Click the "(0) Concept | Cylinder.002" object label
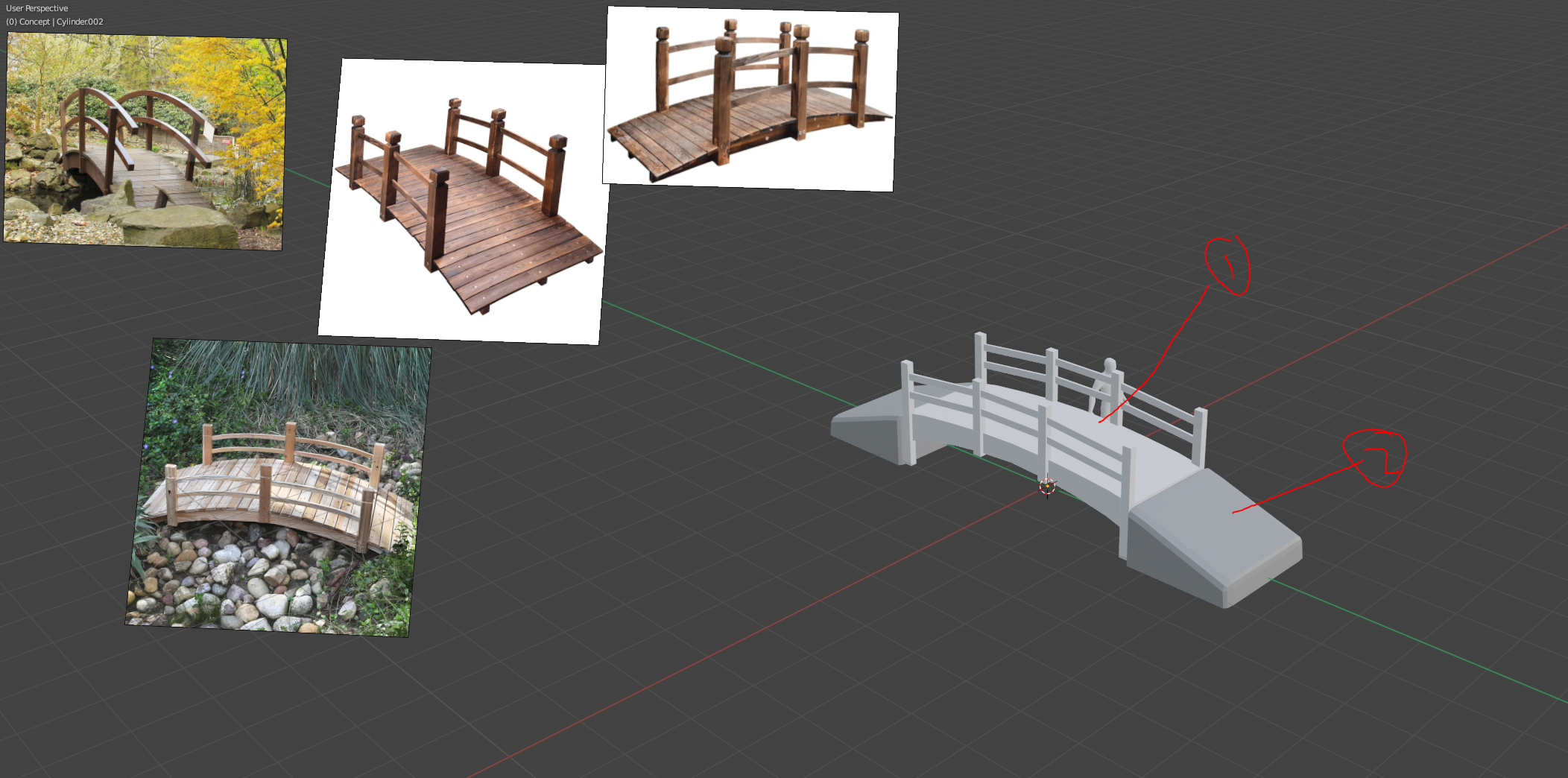The height and width of the screenshot is (778, 1568). [x=55, y=22]
